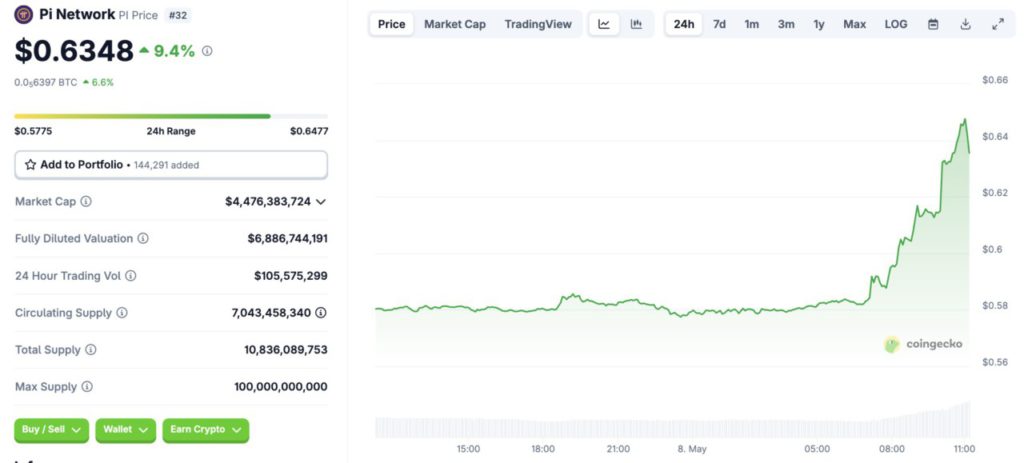The width and height of the screenshot is (1024, 463).
Task: Click Add to Portfolio button
Action: [171, 165]
